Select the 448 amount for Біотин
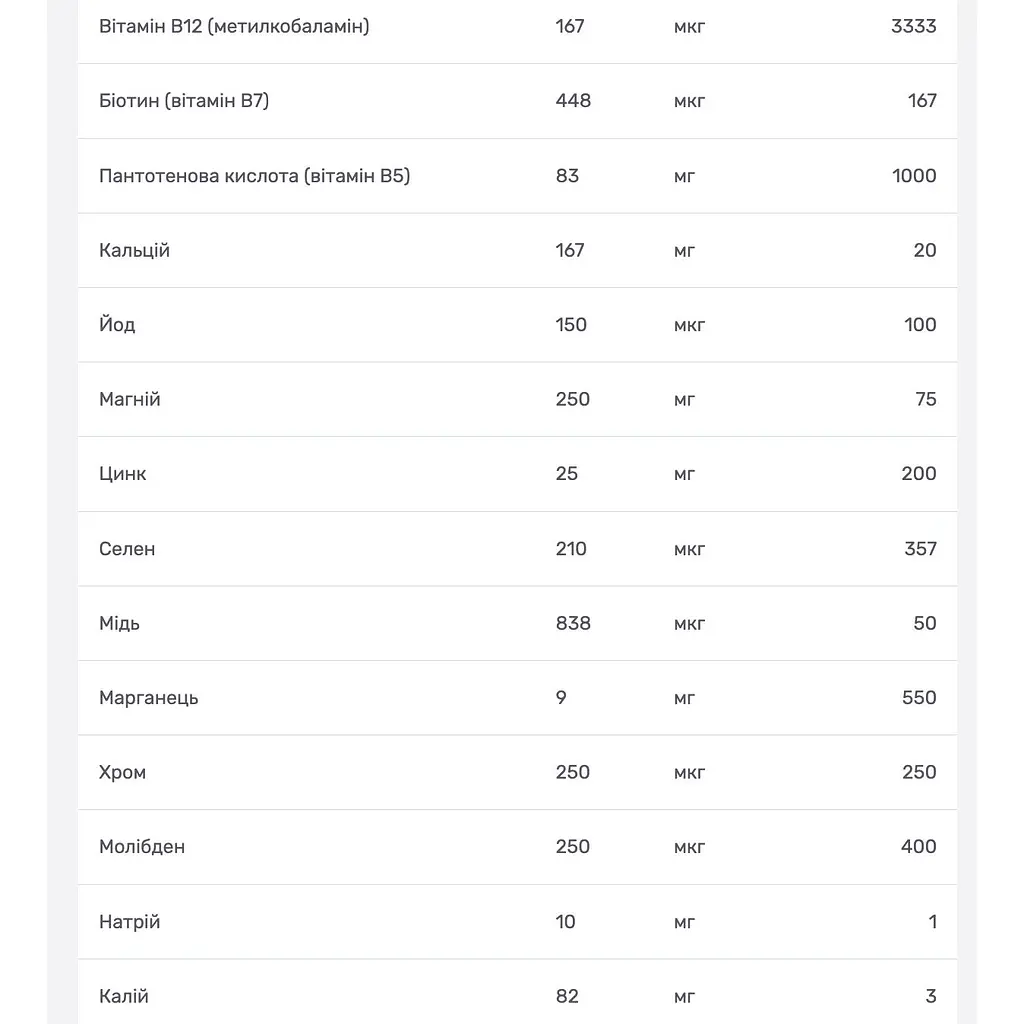 point(573,101)
